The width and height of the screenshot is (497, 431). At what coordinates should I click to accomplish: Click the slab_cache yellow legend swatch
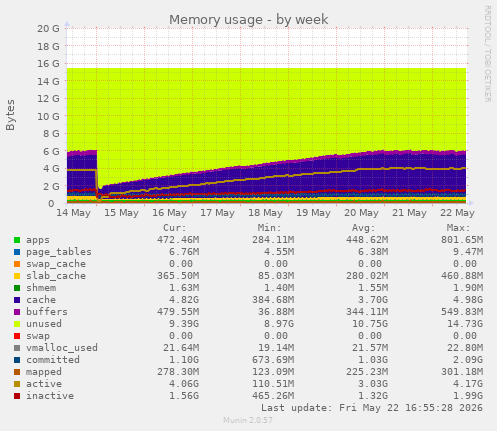pos(17,276)
